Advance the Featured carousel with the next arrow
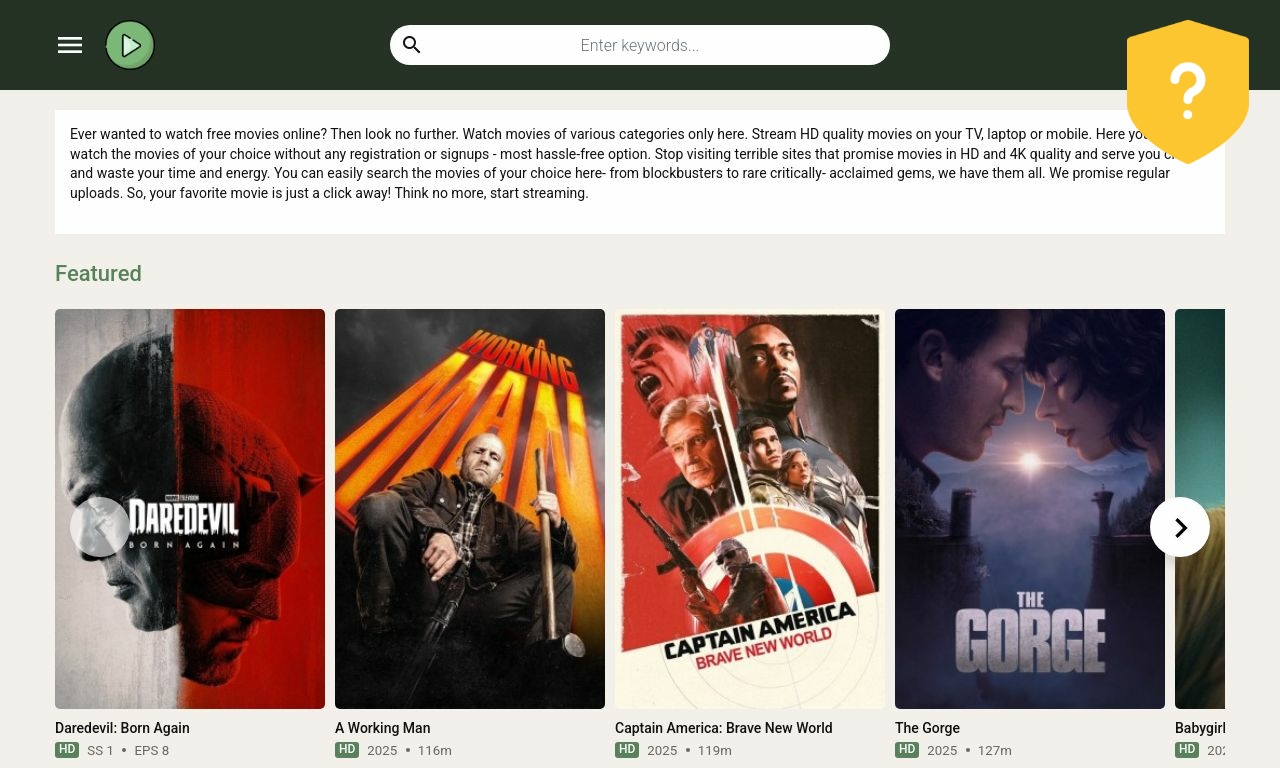 pyautogui.click(x=1180, y=527)
